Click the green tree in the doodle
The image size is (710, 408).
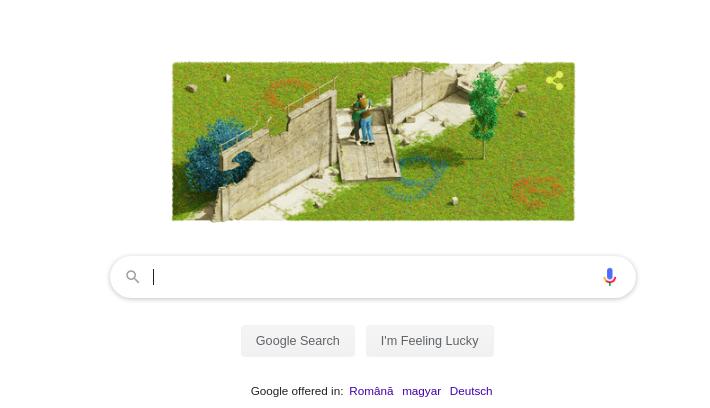484,110
